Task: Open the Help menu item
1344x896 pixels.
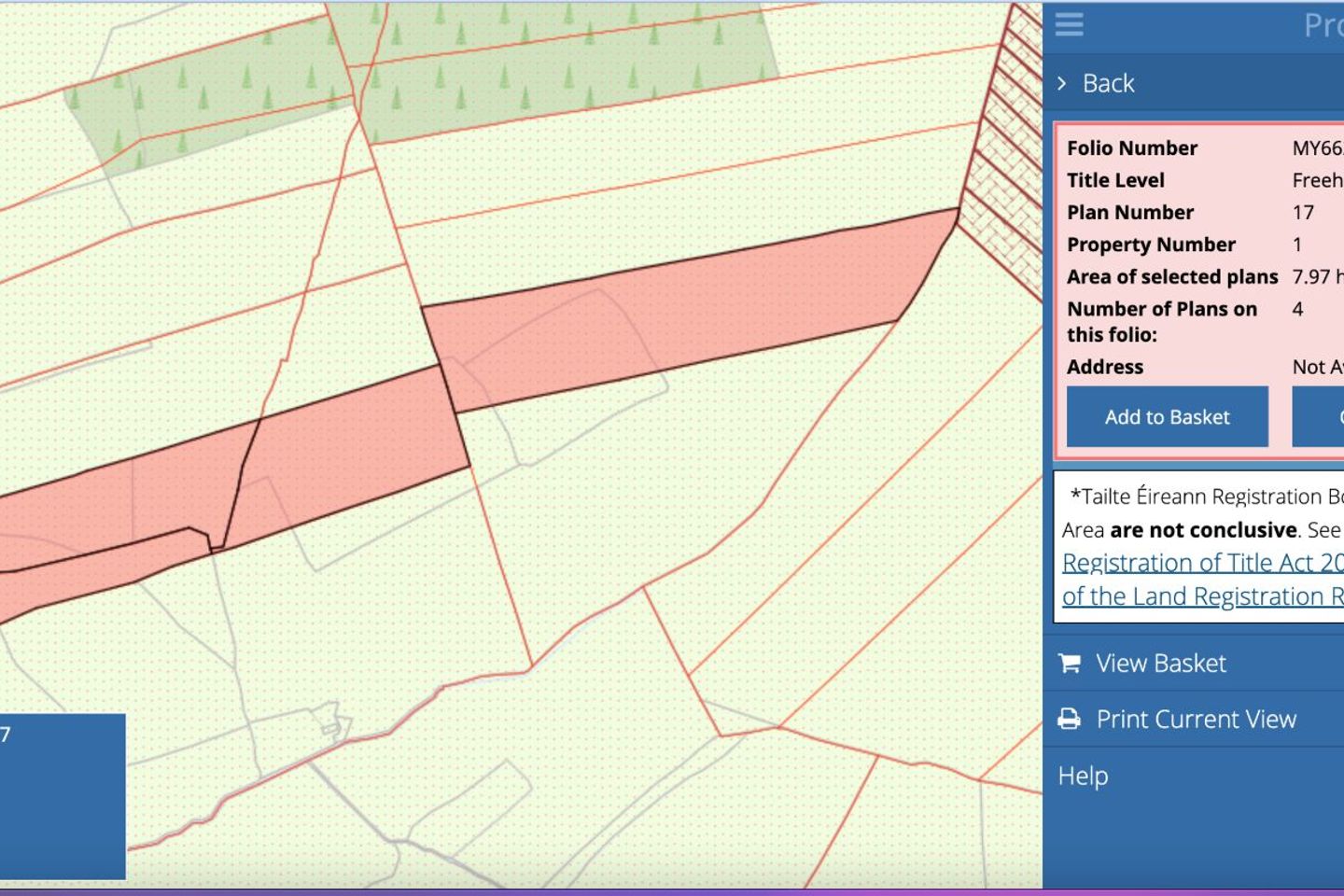Action: pos(1083,776)
